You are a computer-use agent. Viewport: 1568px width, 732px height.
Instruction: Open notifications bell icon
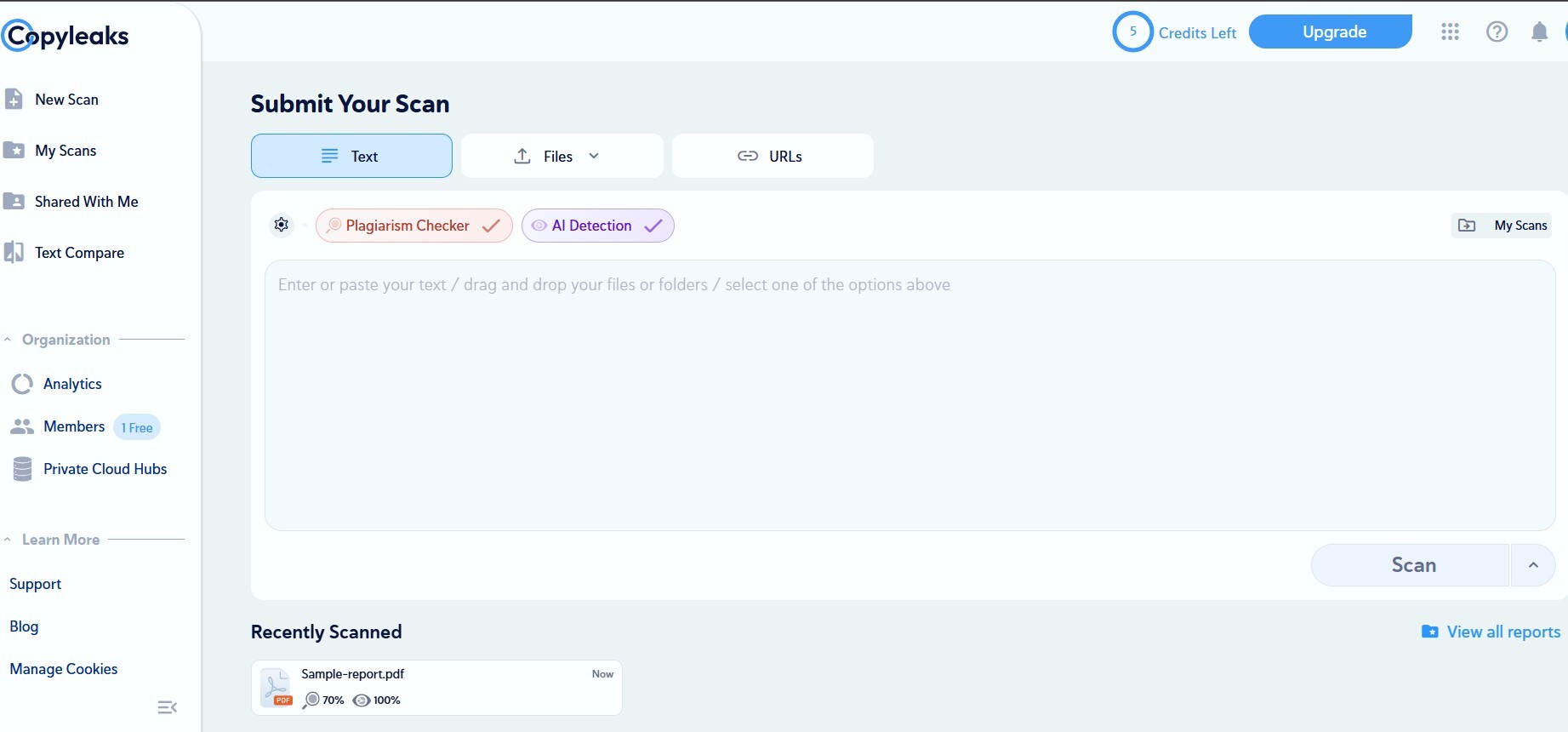point(1539,31)
